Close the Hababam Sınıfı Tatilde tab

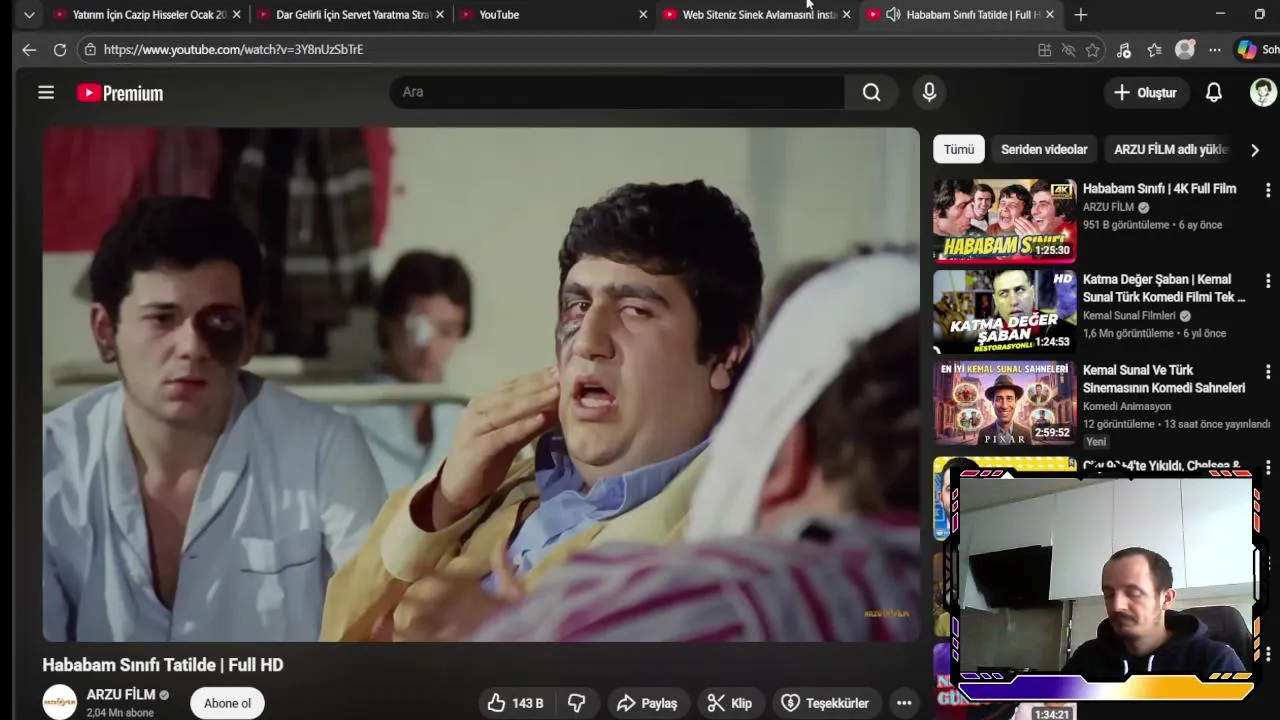pyautogui.click(x=1050, y=15)
